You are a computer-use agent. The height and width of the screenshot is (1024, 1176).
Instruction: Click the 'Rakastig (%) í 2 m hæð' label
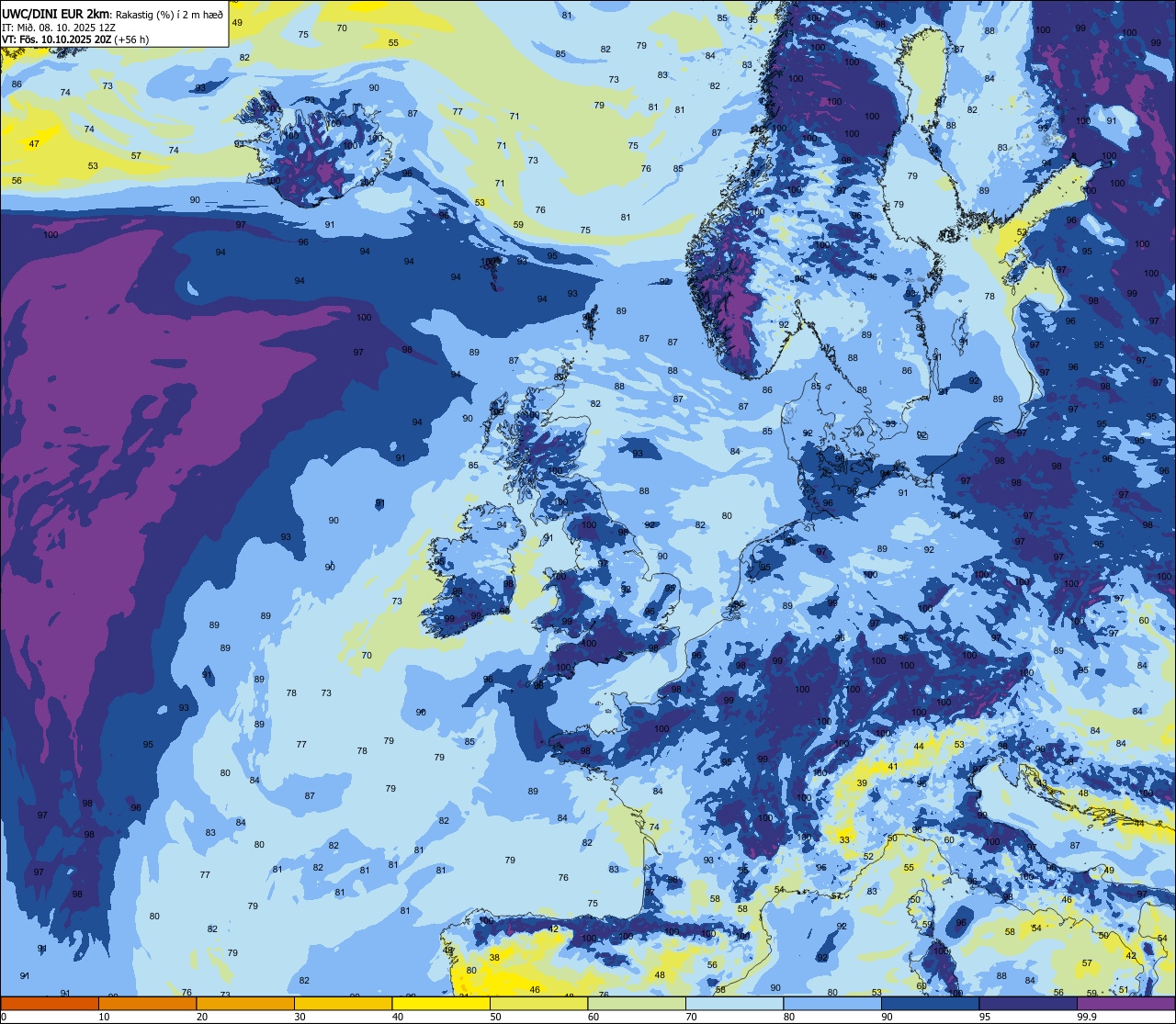(x=169, y=14)
